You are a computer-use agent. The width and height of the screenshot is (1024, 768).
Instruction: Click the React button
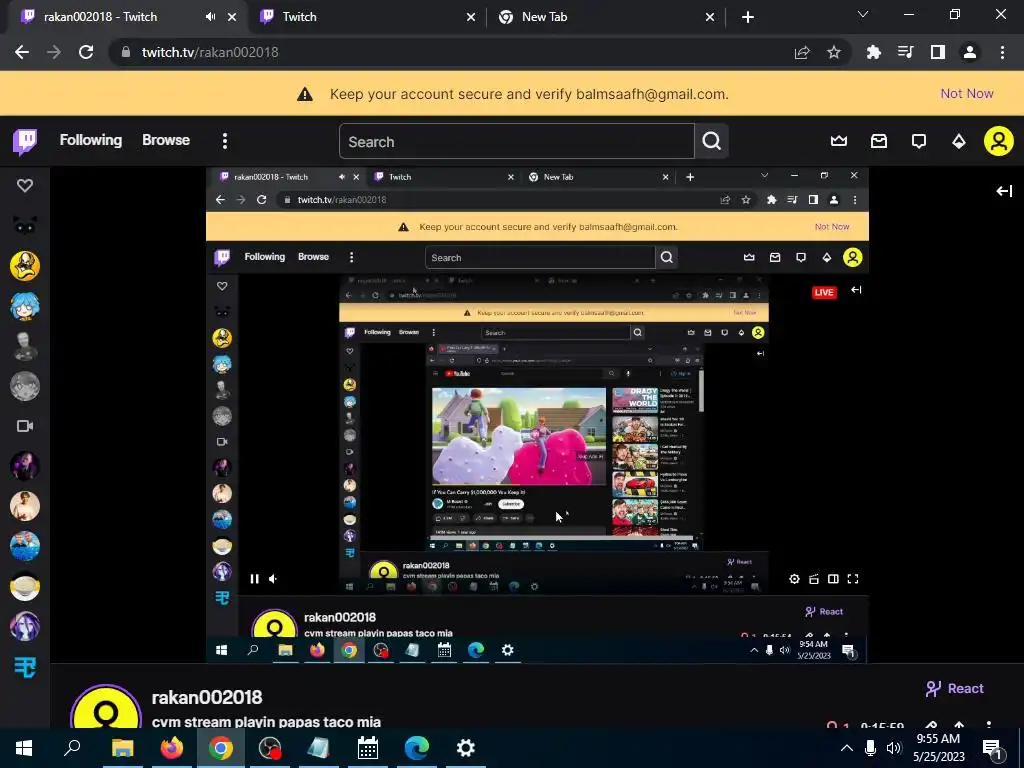coord(954,688)
